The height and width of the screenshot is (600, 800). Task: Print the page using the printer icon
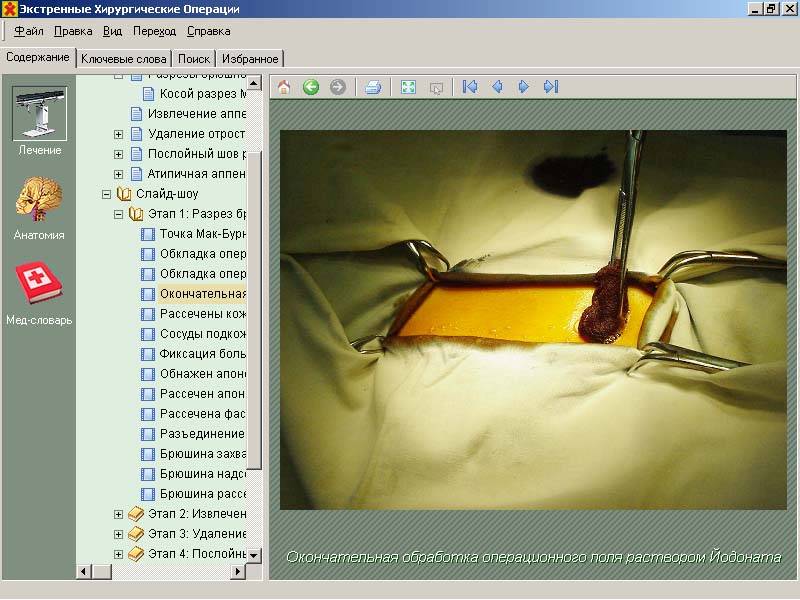click(x=373, y=87)
